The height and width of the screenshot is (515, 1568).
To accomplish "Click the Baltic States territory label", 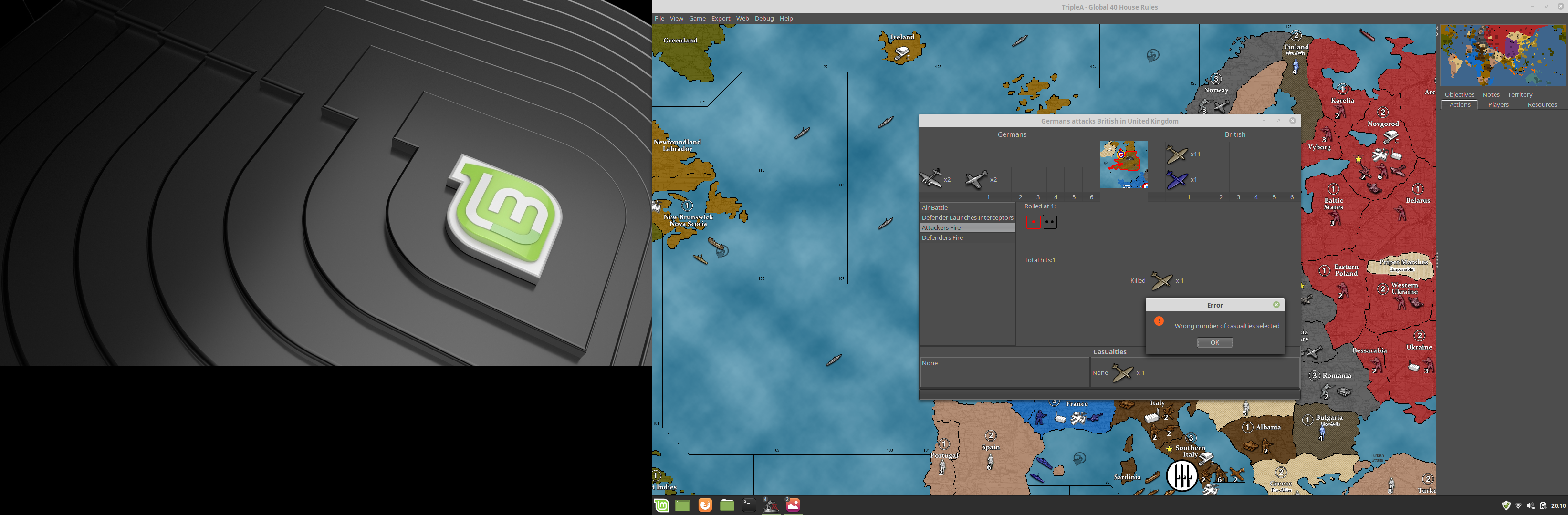I will (x=1333, y=204).
